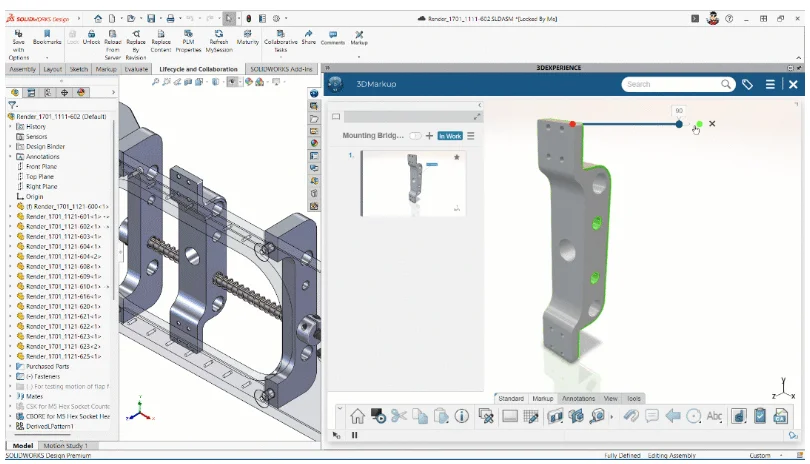Expand the Annotations tree node
The height and width of the screenshot is (464, 810).
10,156
